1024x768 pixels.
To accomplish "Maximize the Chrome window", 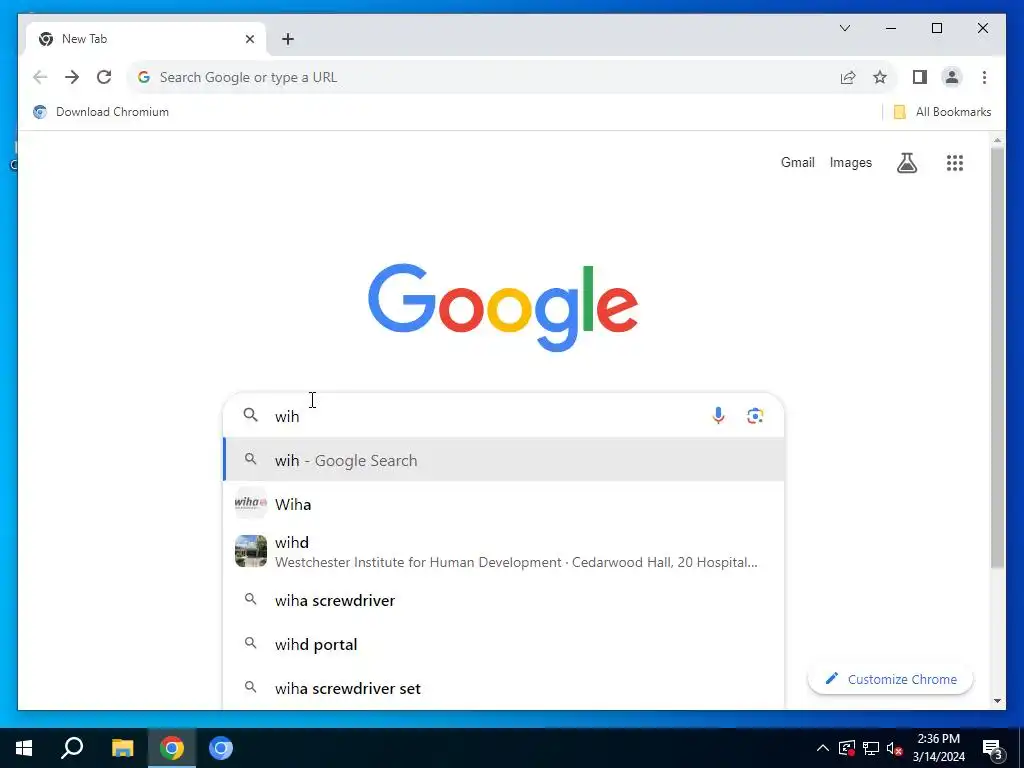I will 936,28.
